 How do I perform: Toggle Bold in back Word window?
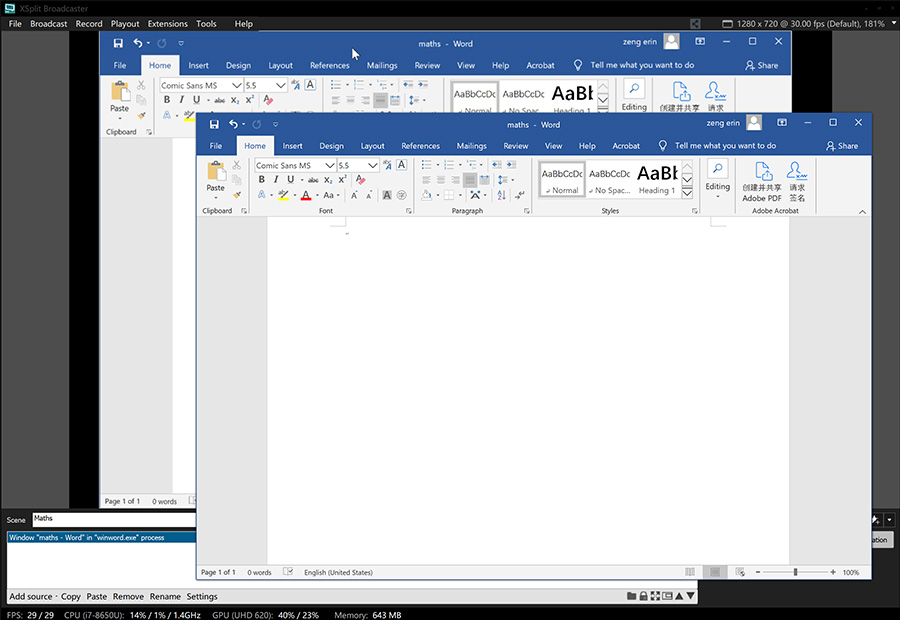(167, 100)
